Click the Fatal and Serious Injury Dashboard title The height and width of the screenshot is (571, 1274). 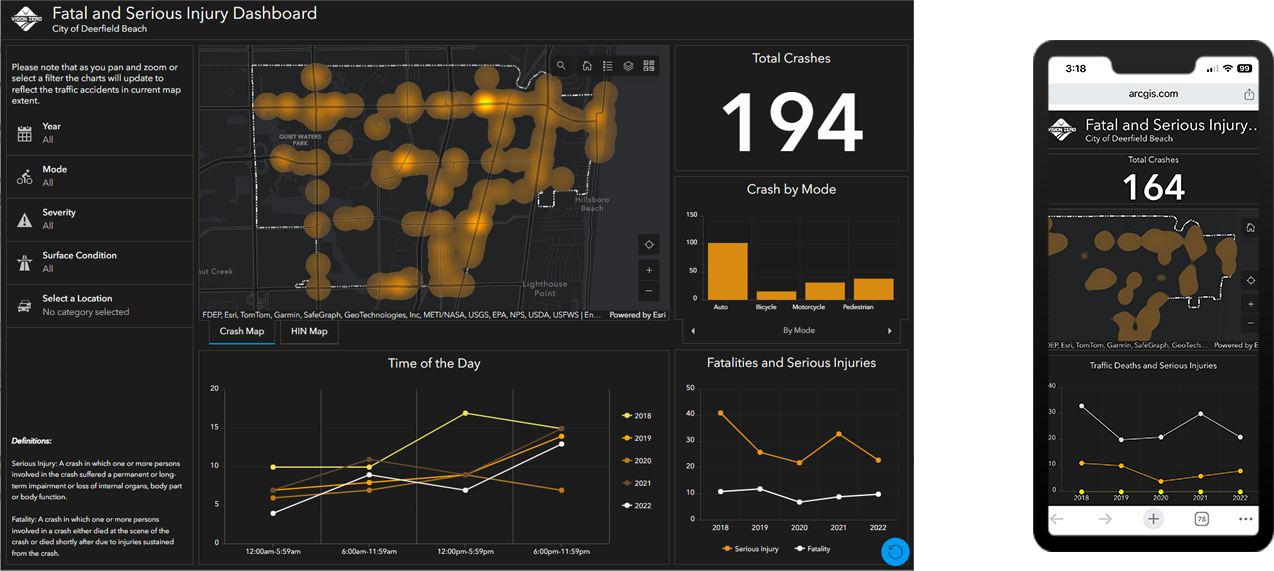(185, 14)
